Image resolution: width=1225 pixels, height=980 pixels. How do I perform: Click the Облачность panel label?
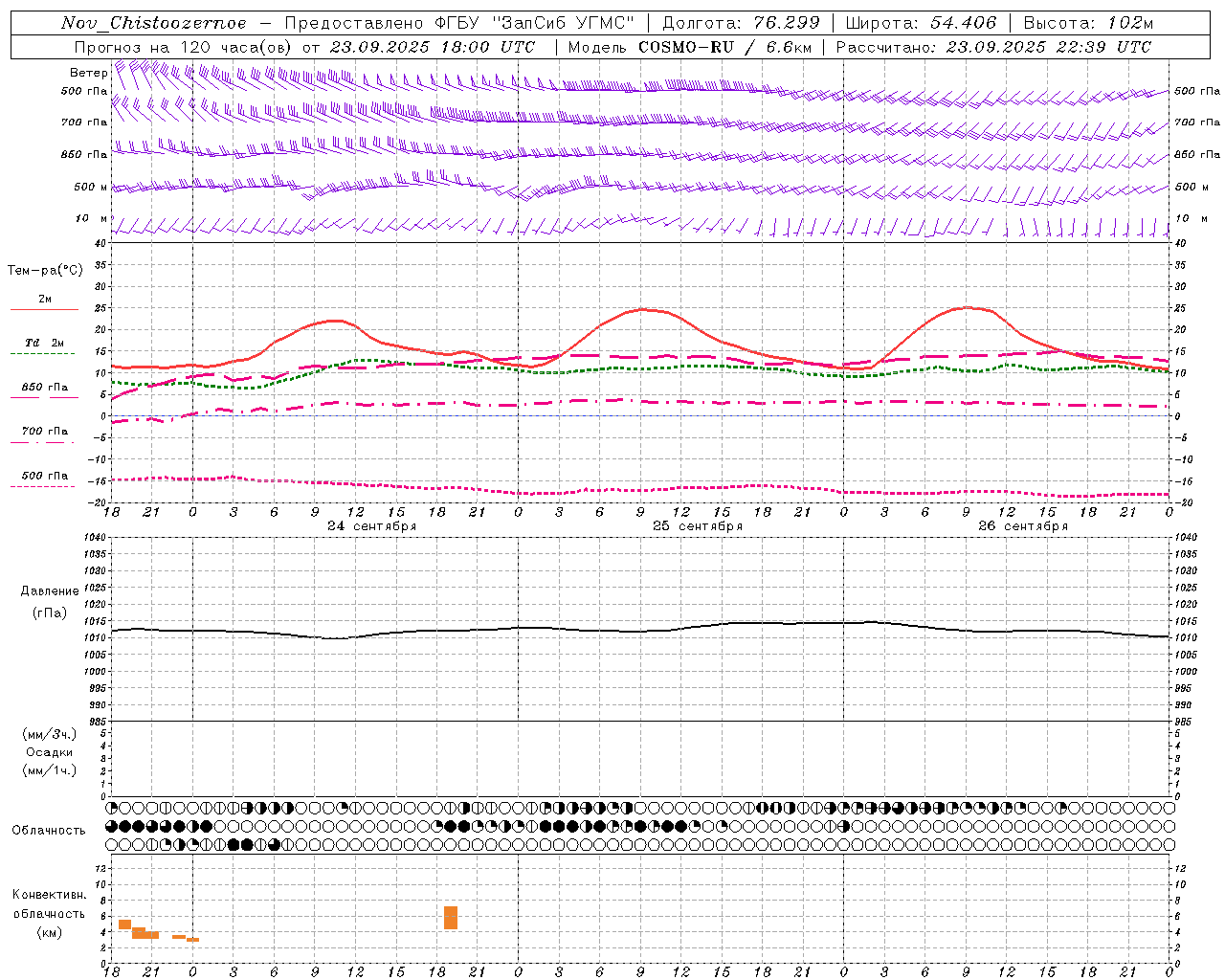[49, 831]
